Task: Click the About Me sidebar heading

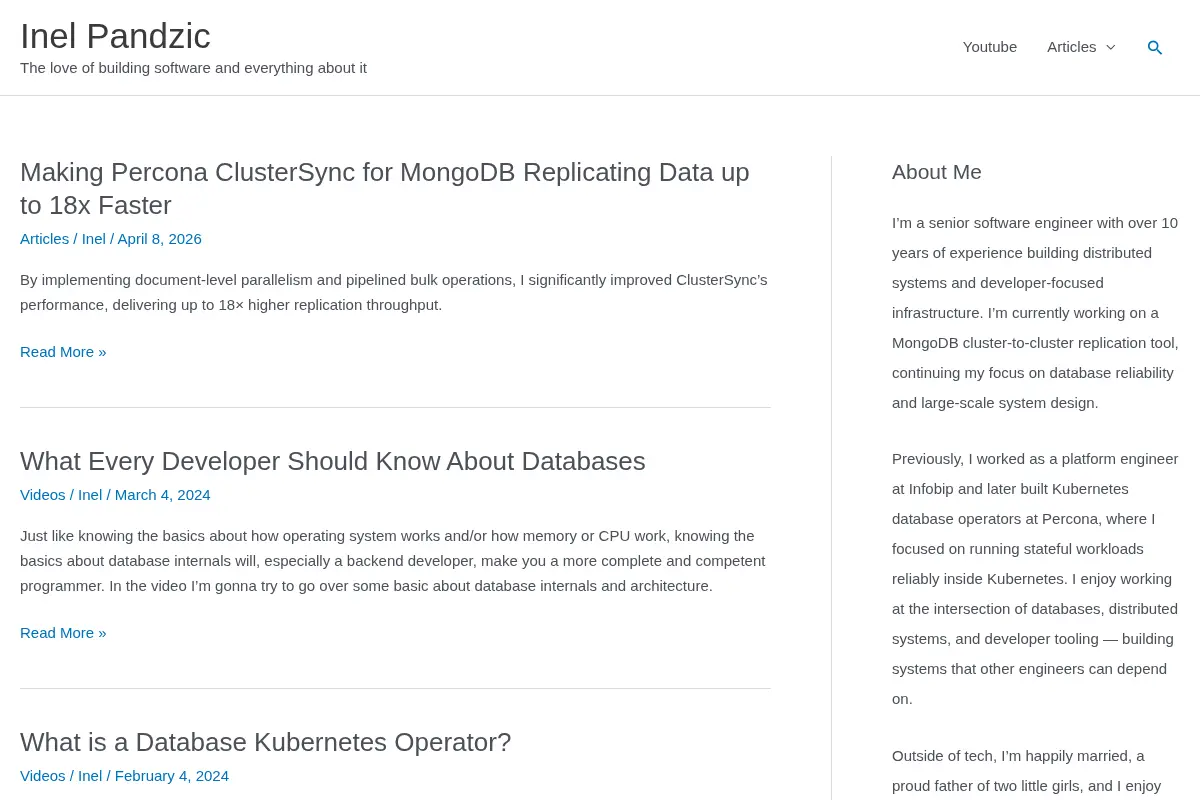Action: pos(937,172)
